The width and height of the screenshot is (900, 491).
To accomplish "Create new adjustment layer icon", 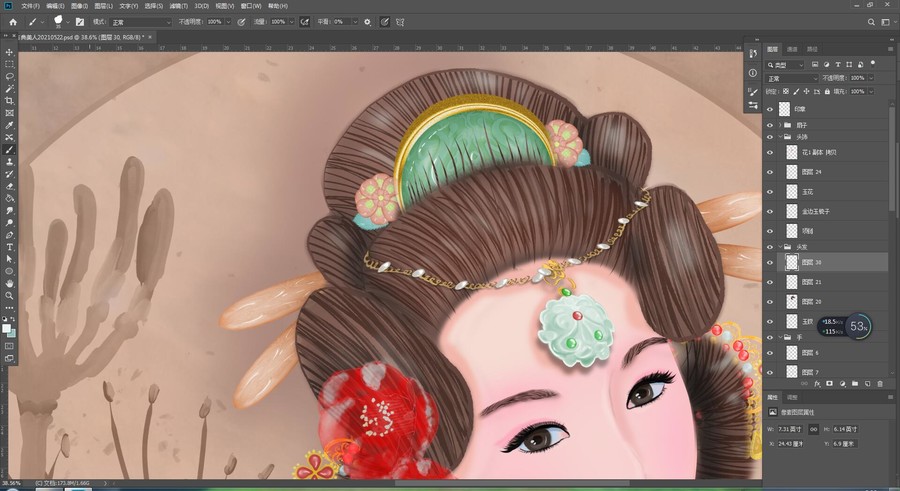I will coord(842,384).
